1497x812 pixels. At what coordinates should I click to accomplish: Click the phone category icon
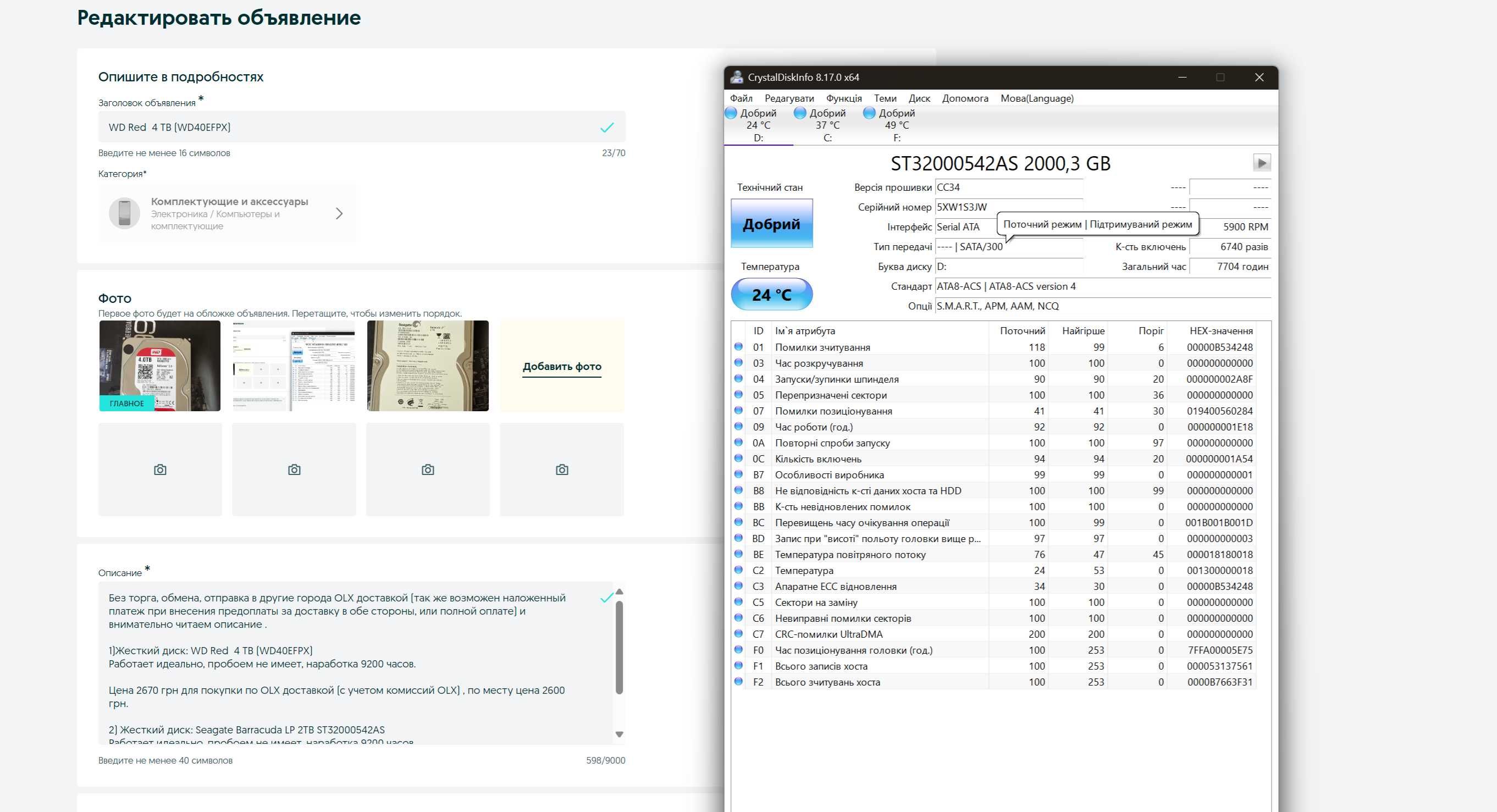(x=124, y=213)
